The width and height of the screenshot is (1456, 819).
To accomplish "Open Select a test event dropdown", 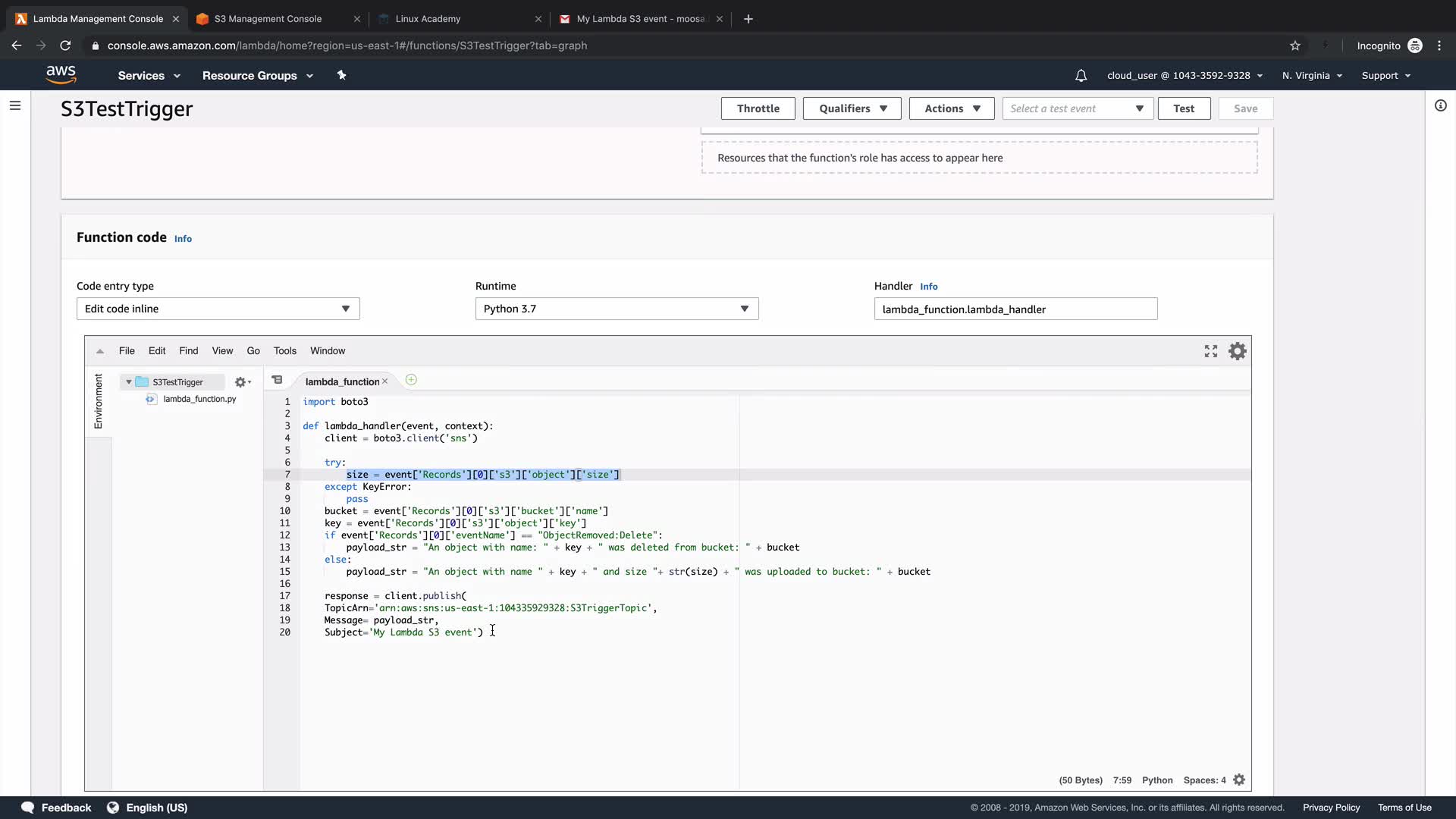I will point(1077,108).
